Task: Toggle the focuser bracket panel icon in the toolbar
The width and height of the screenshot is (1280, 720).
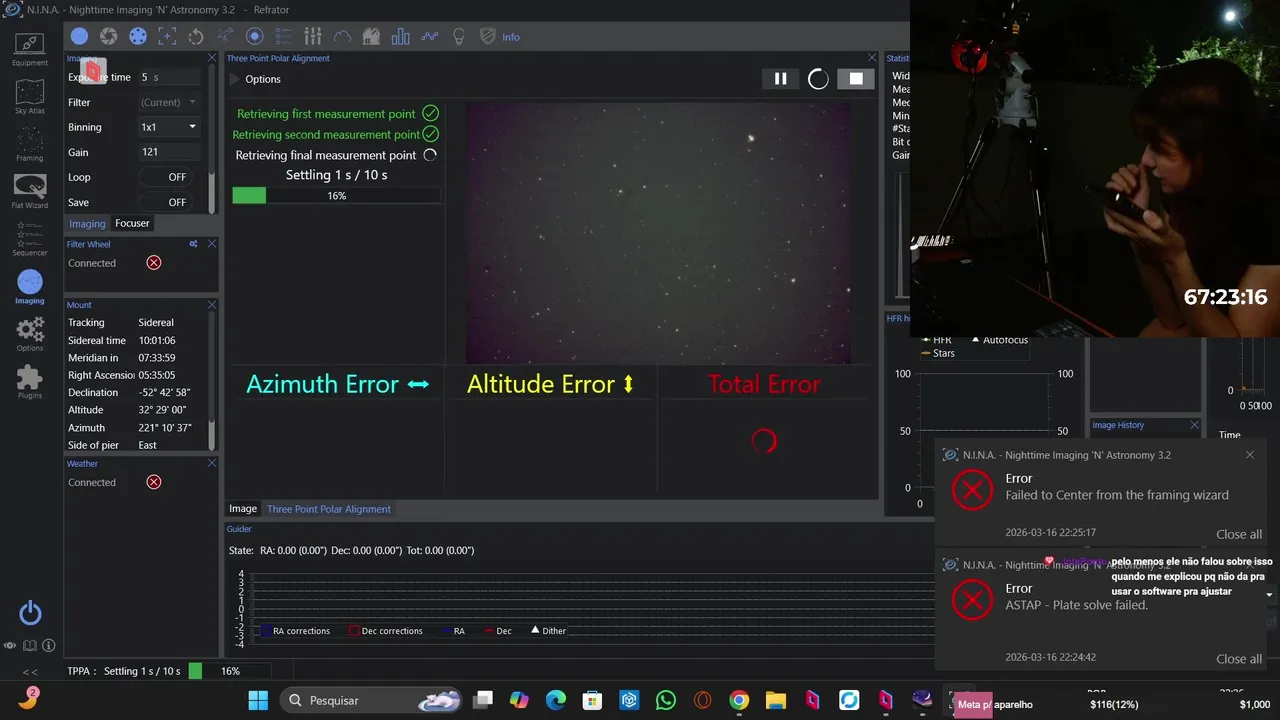Action: coord(167,37)
